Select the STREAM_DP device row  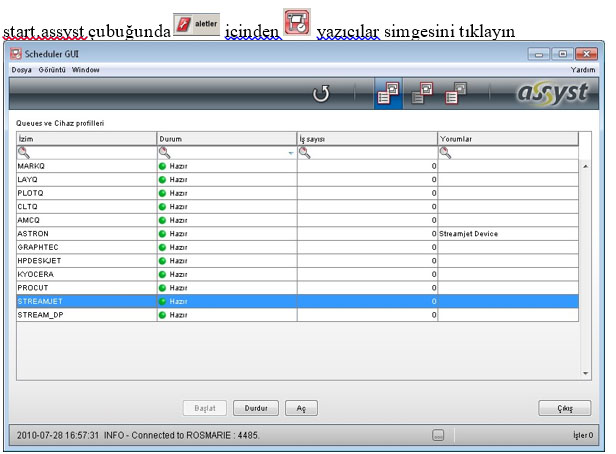[x=297, y=315]
